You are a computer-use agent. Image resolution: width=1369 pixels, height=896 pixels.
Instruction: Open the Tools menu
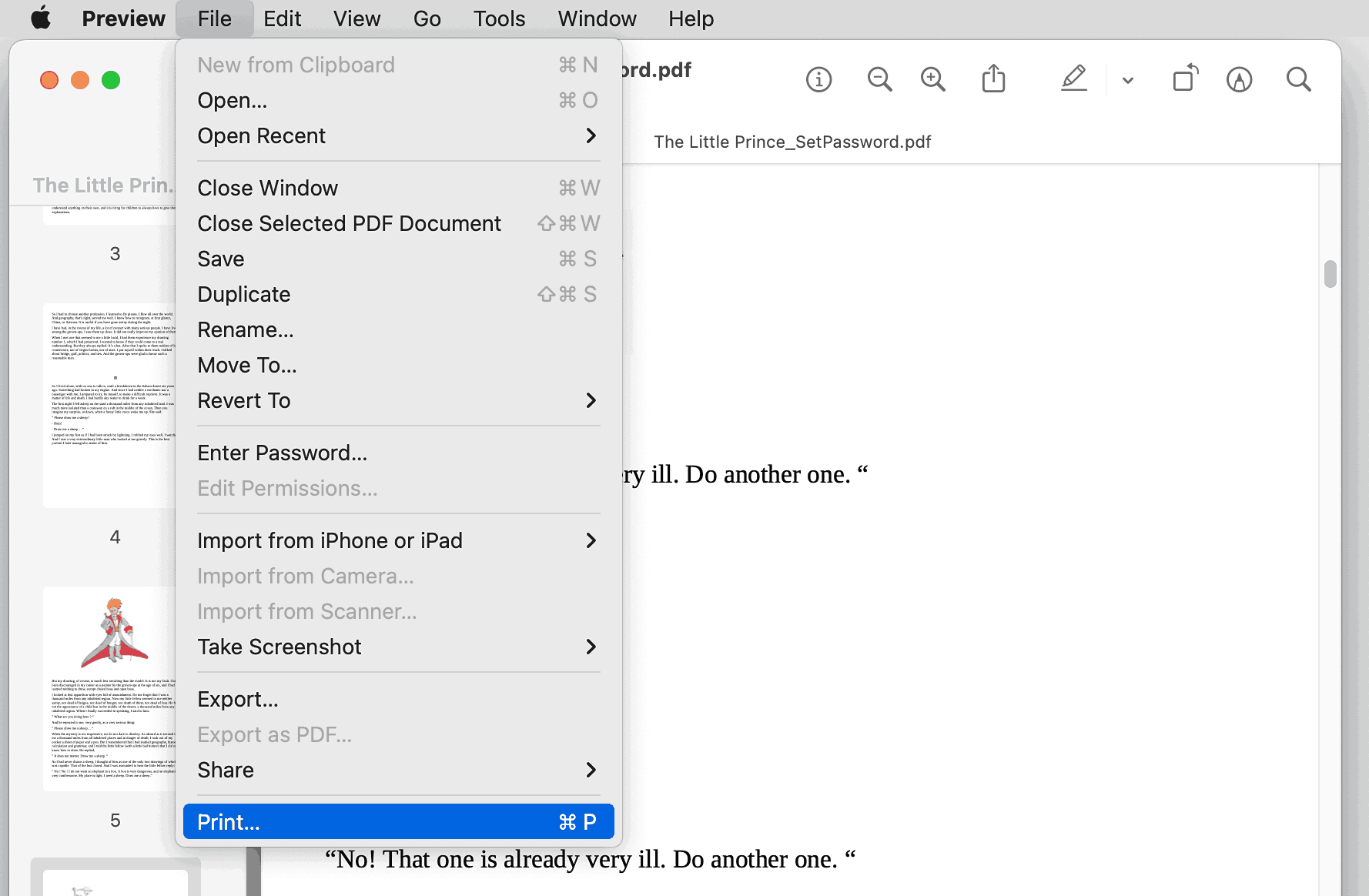coord(499,18)
